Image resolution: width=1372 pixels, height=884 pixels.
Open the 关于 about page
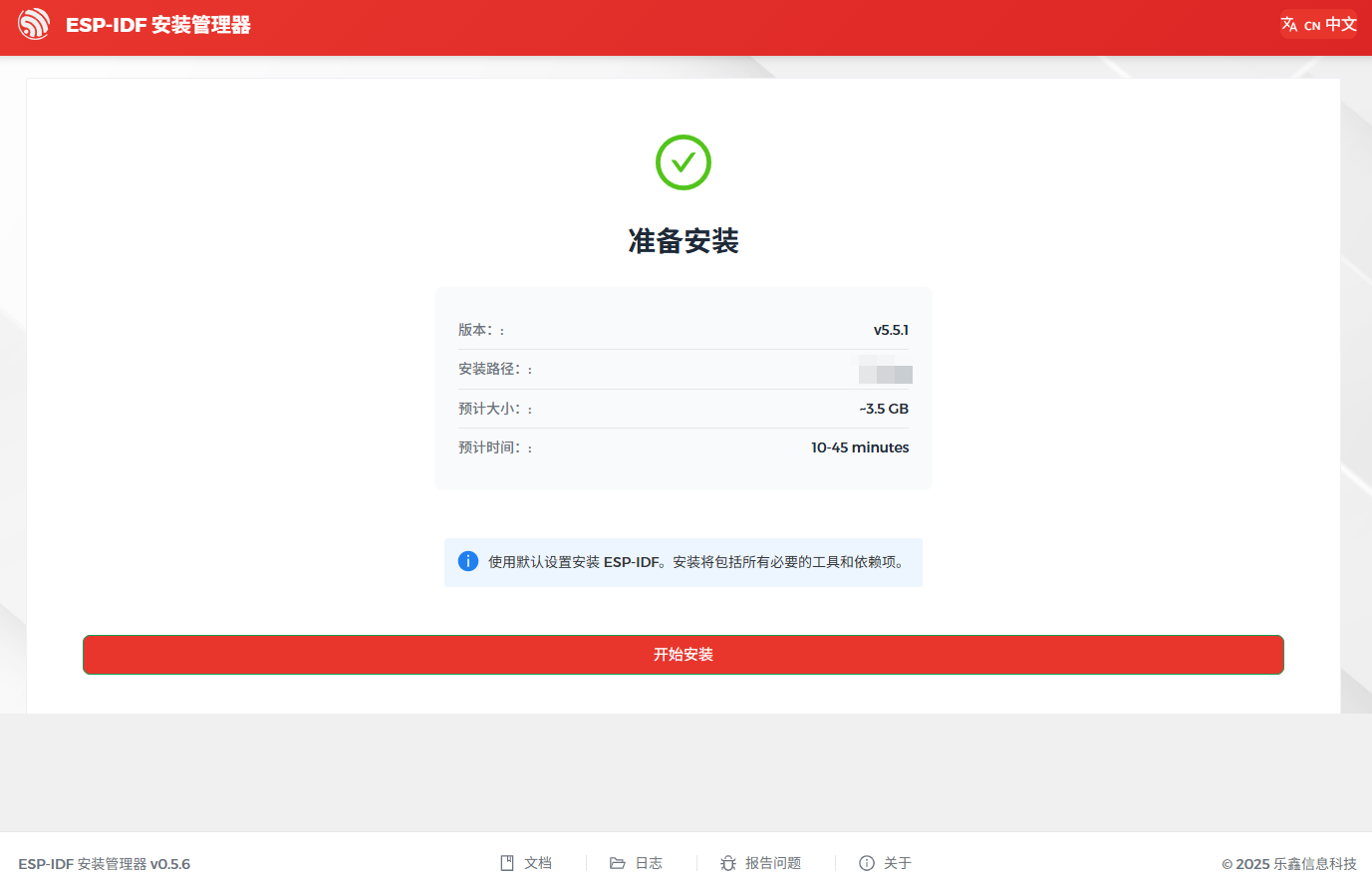896,862
